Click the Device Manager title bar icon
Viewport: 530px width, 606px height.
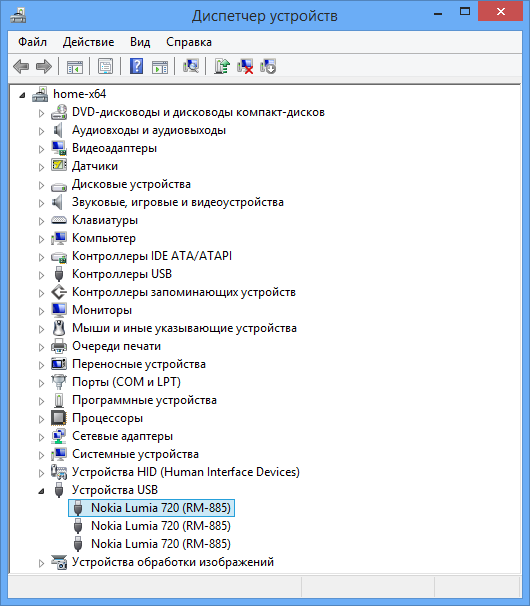[x=18, y=16]
